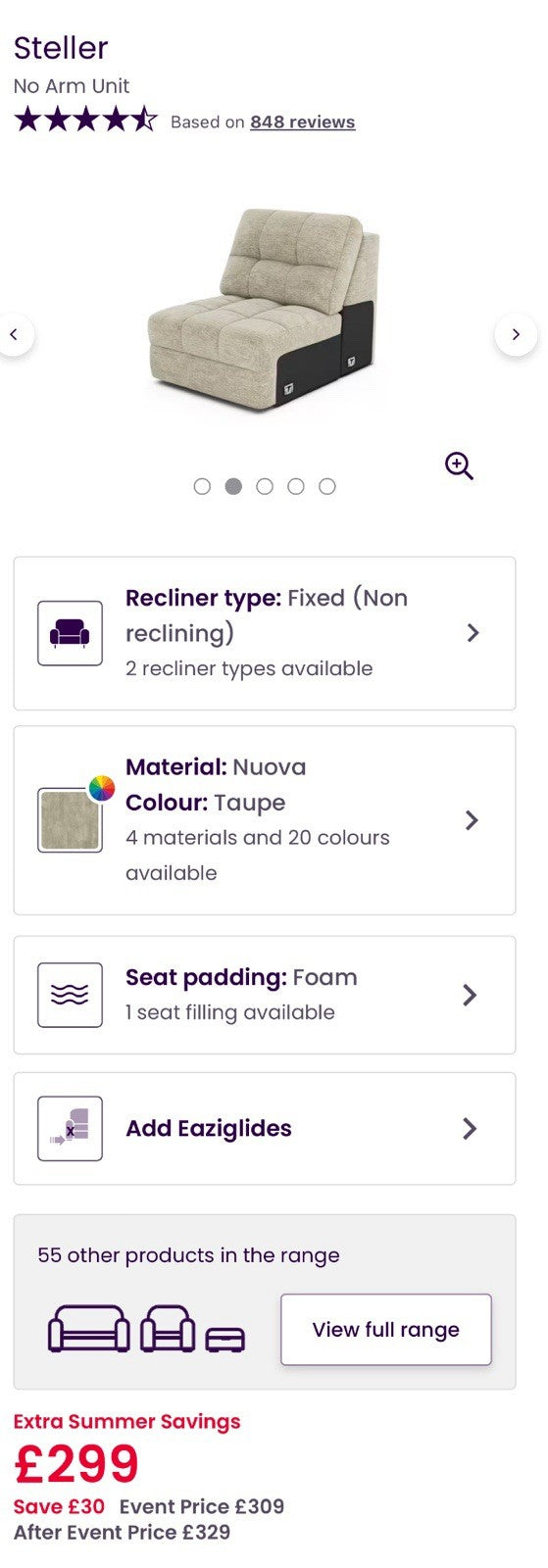Click the Eaziglides icon
548x1568 pixels.
70,1128
